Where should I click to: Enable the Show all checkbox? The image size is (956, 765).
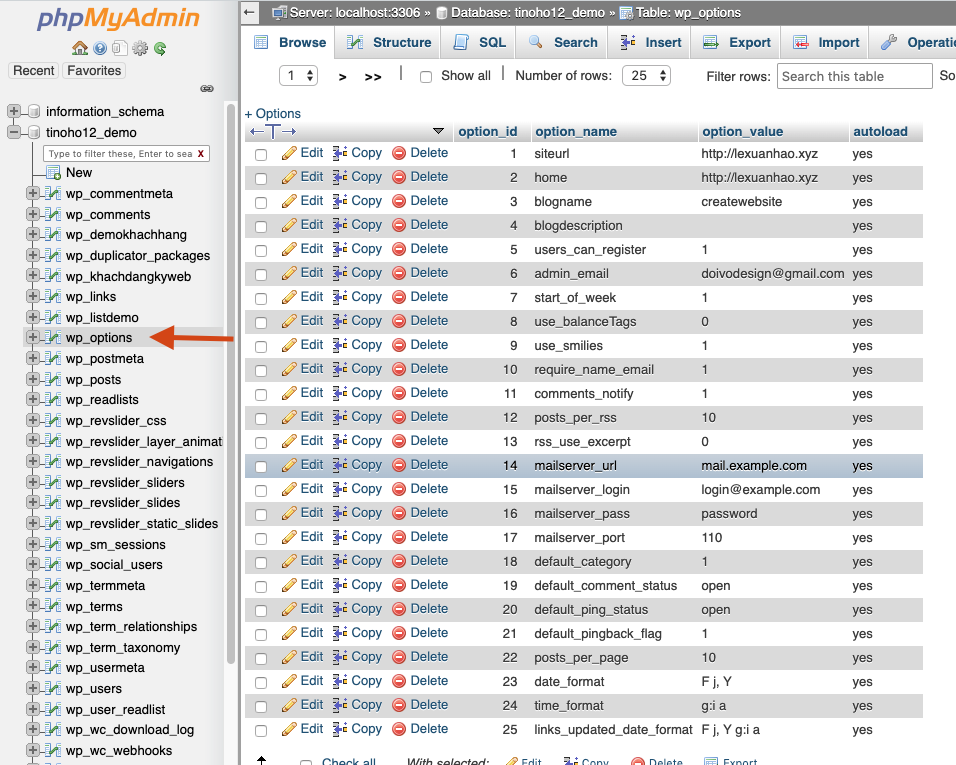pyautogui.click(x=425, y=75)
